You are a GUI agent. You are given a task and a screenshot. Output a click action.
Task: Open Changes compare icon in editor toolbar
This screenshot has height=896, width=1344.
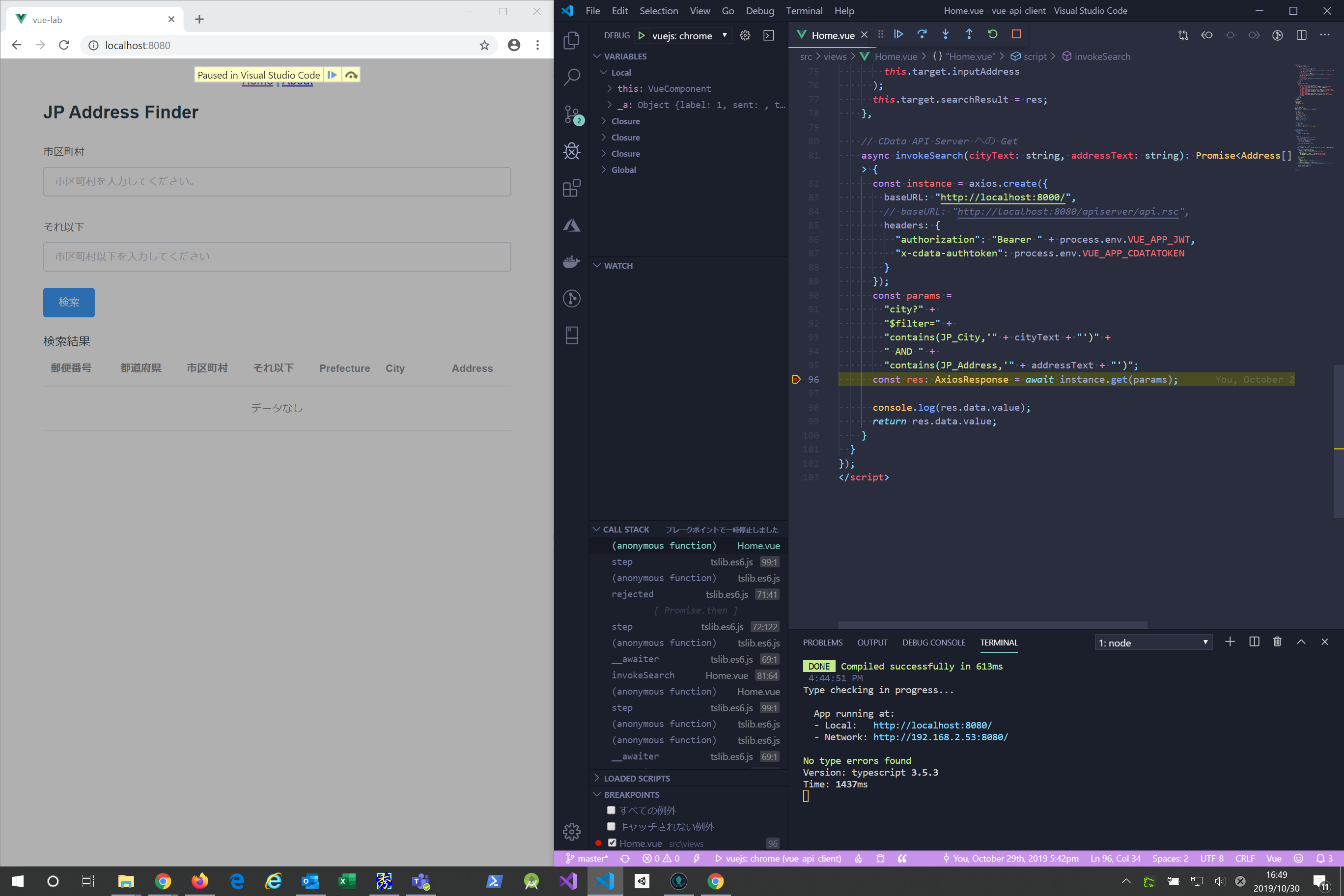click(1183, 35)
